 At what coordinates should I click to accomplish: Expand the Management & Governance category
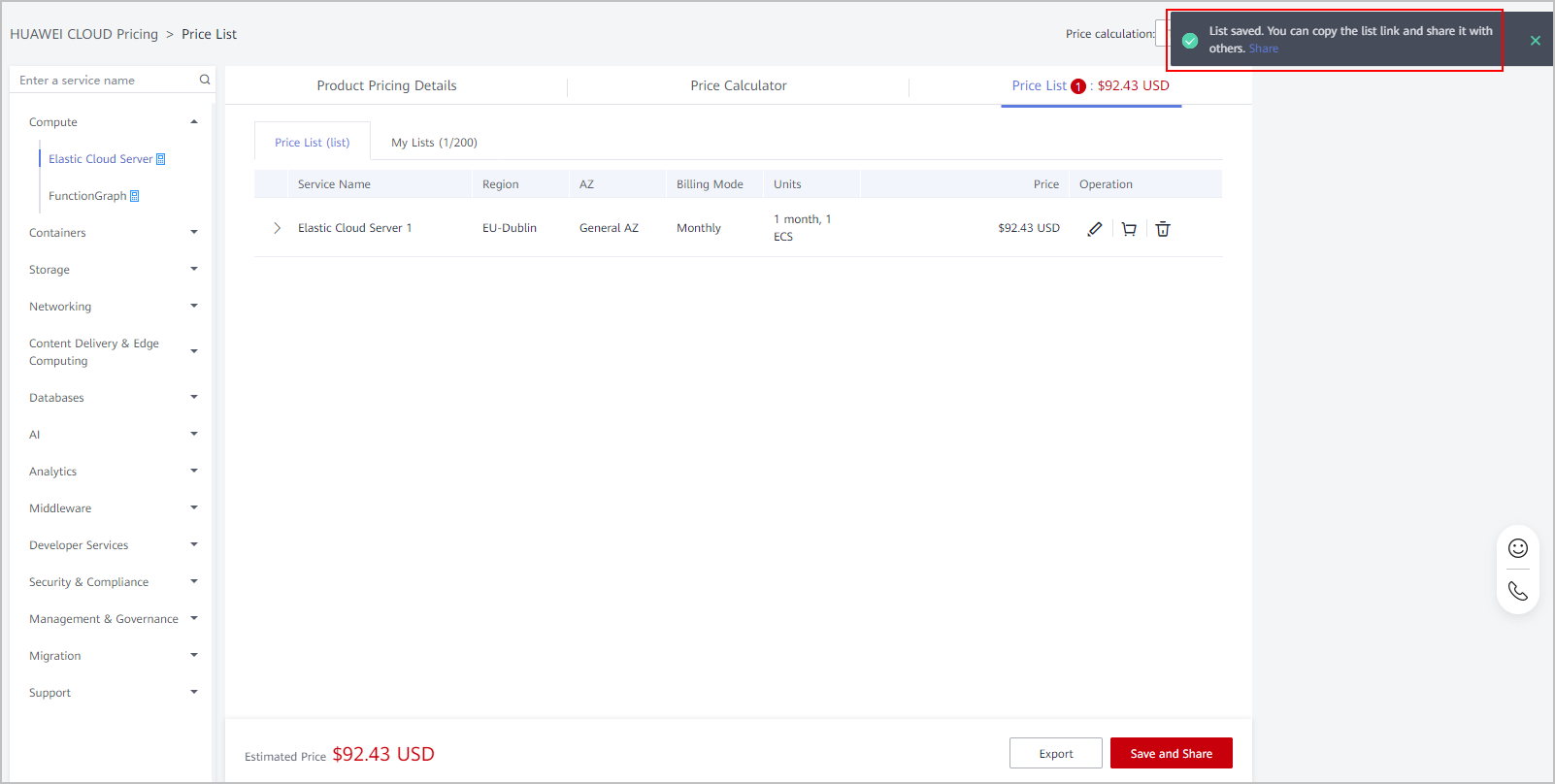pos(194,619)
